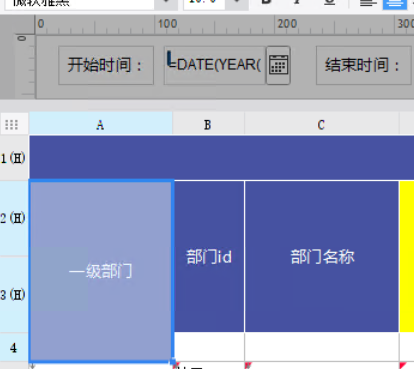Select column C header
This screenshot has height=369, width=414.
click(x=322, y=124)
